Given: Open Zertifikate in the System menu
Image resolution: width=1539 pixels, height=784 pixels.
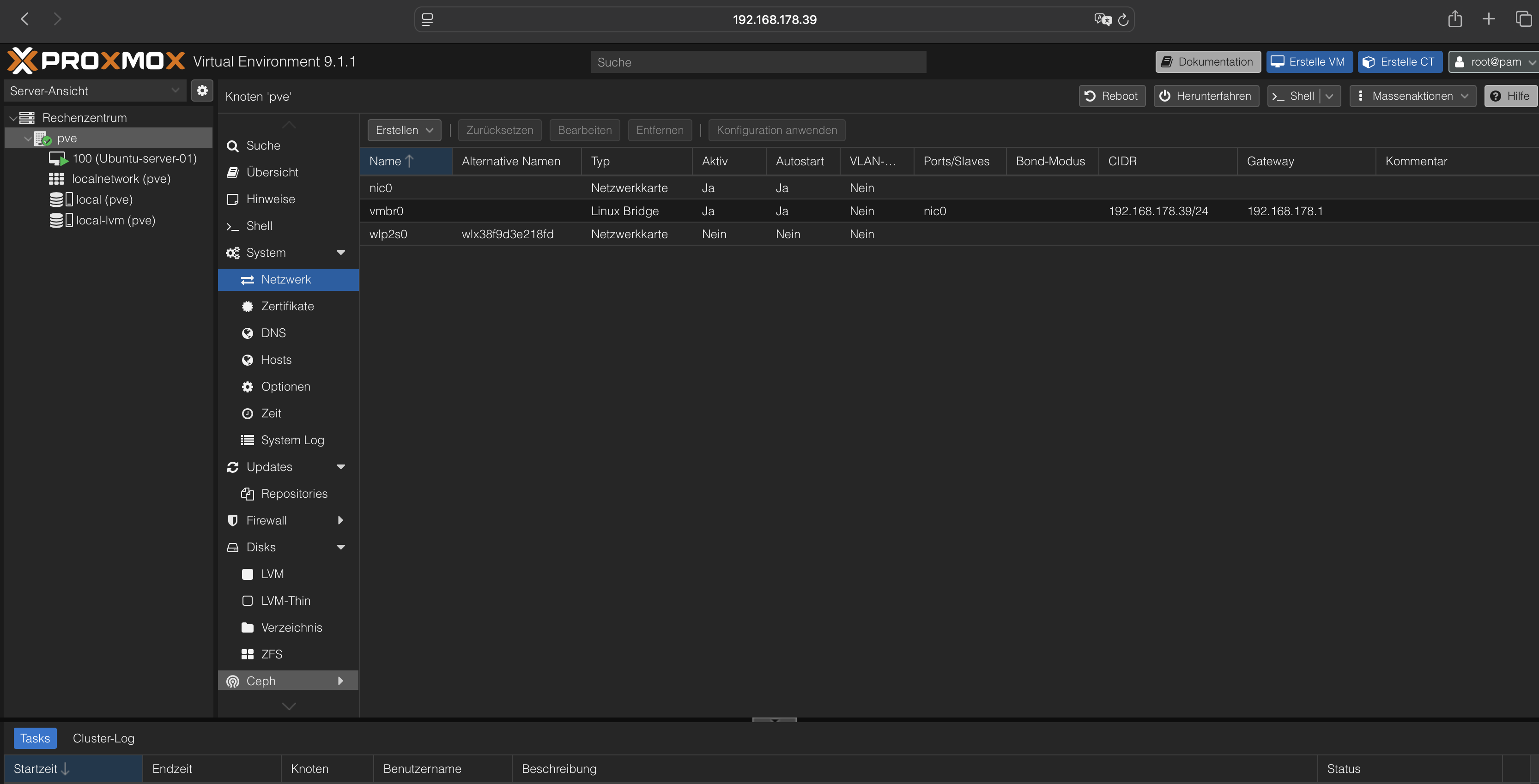Looking at the screenshot, I should click(287, 306).
